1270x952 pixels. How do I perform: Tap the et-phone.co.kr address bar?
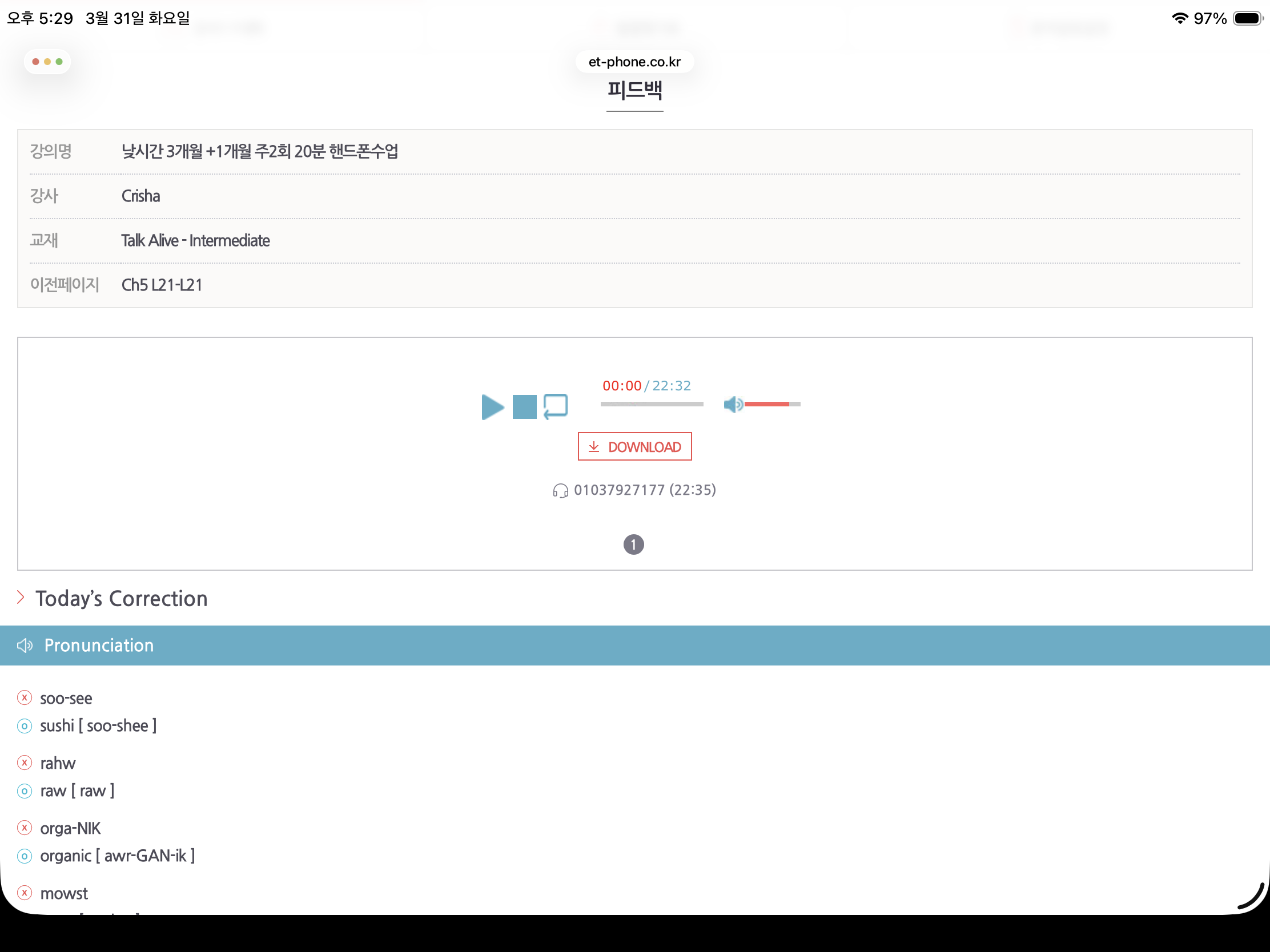click(634, 62)
